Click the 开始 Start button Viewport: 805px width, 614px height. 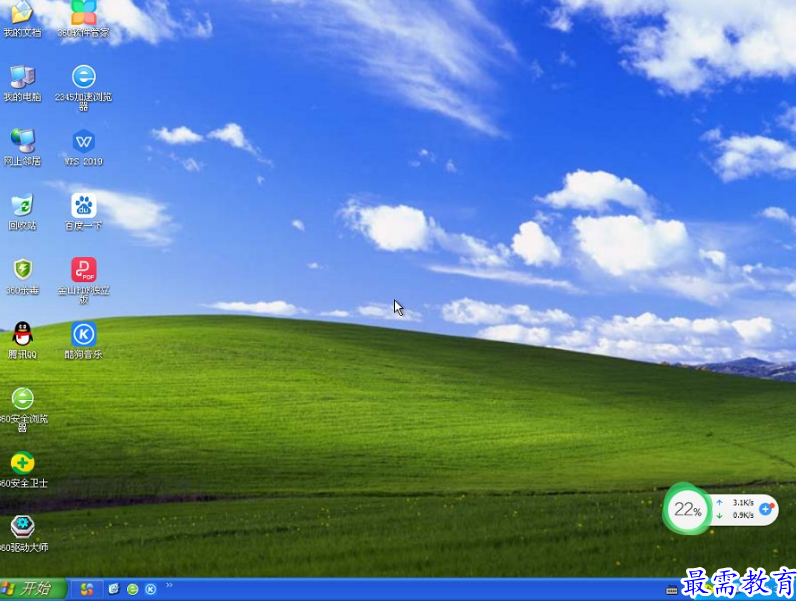tap(32, 588)
